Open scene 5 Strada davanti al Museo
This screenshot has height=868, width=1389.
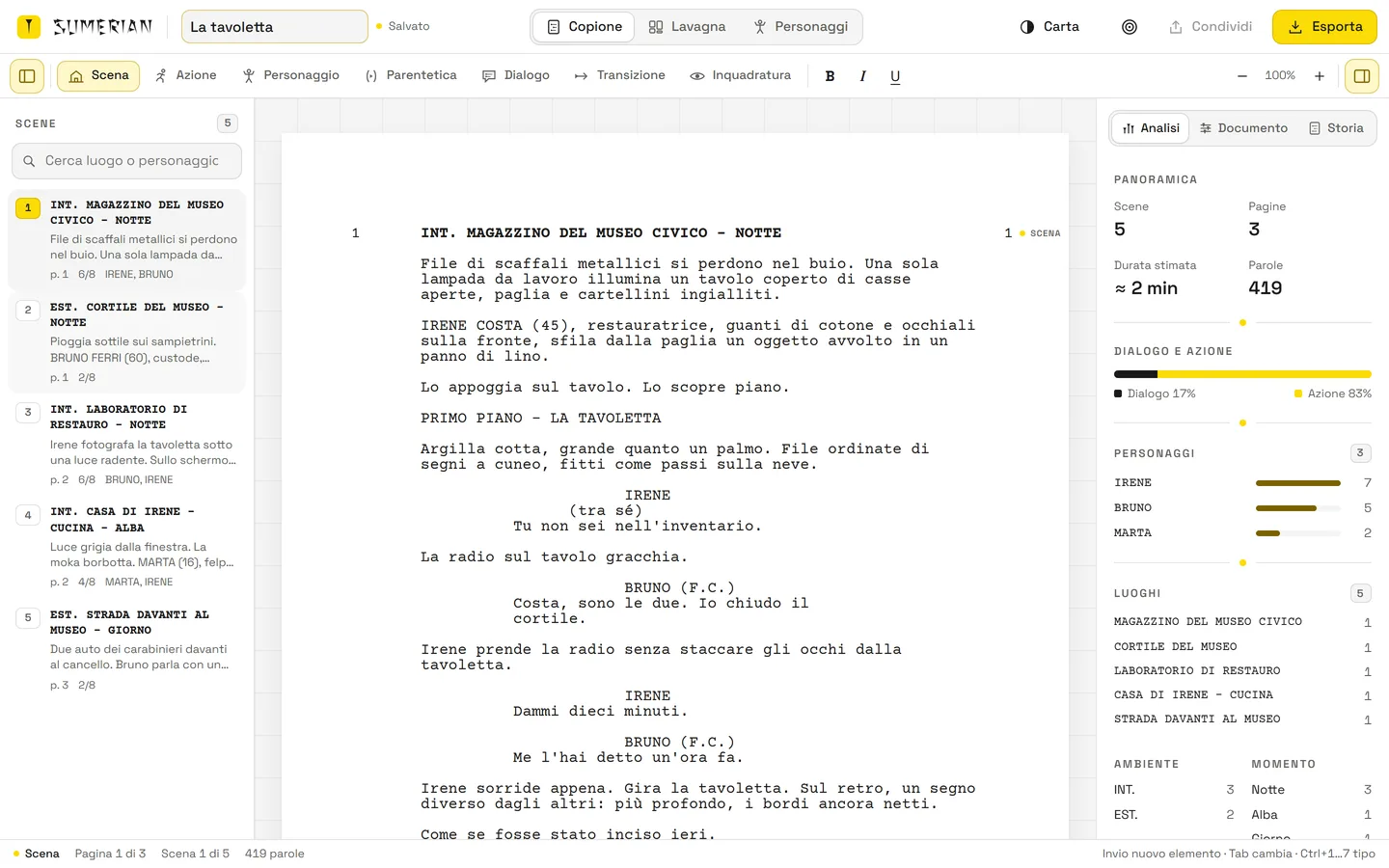pyautogui.click(x=126, y=650)
